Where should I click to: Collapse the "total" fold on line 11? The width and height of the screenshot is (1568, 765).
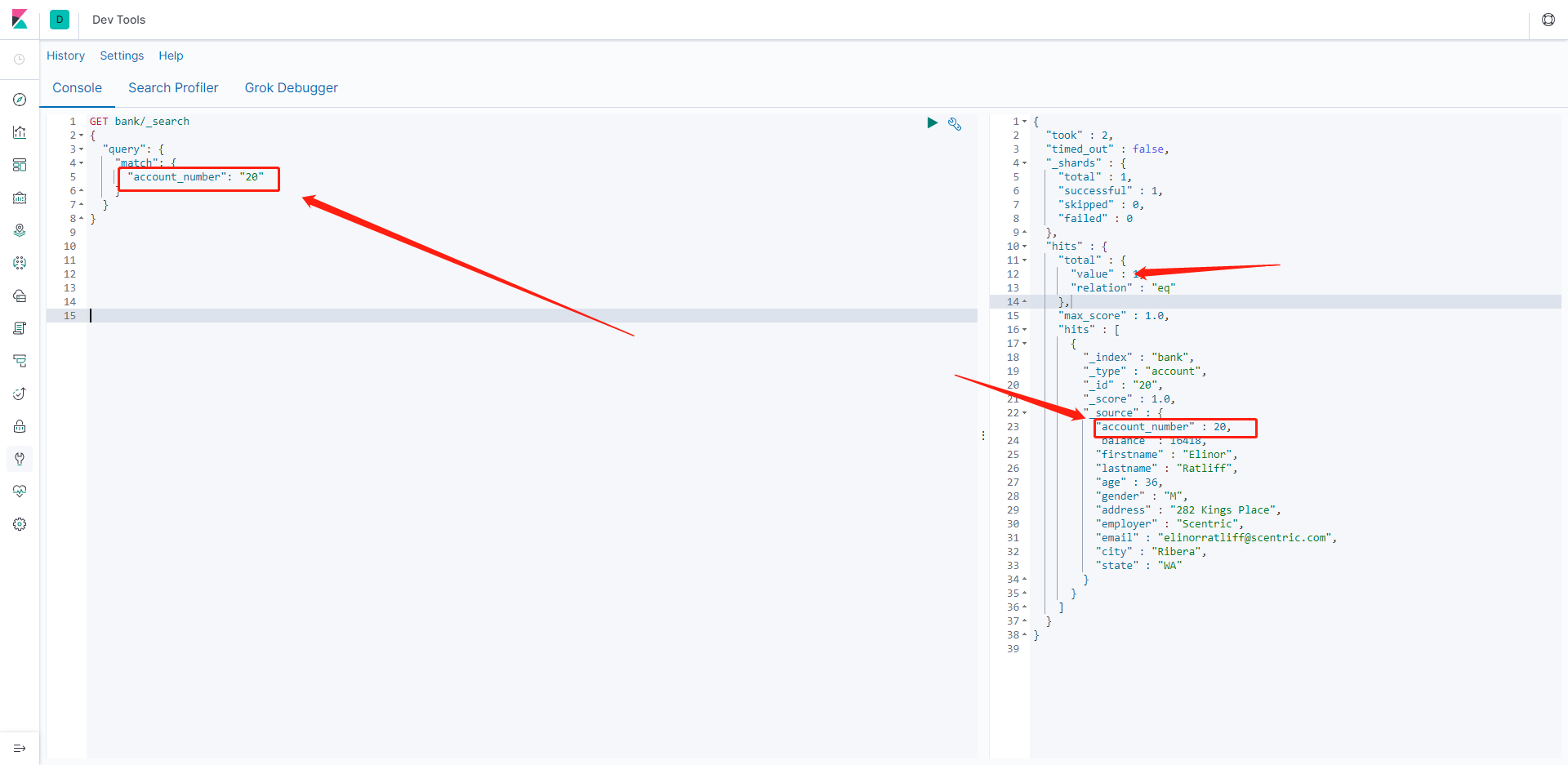pyautogui.click(x=1024, y=260)
